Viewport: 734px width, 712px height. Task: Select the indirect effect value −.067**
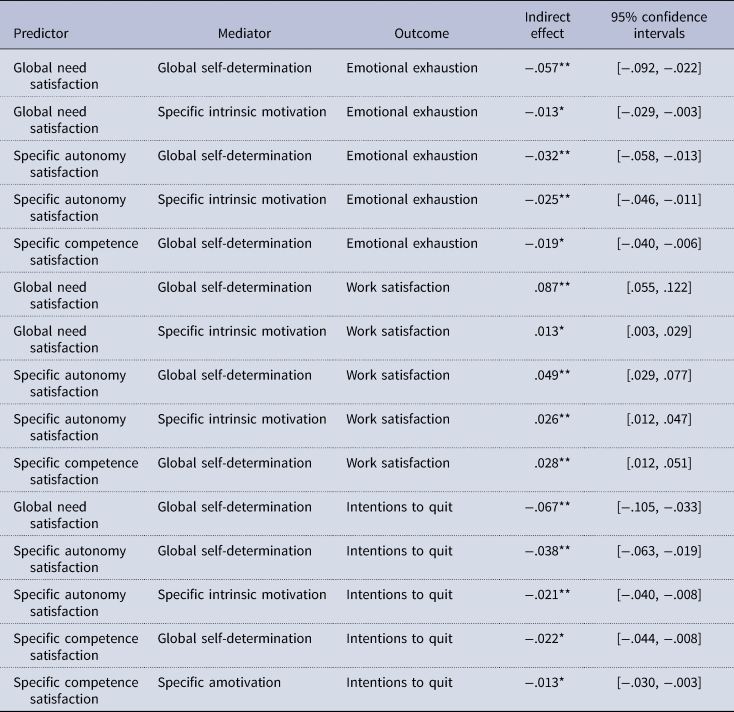(547, 507)
